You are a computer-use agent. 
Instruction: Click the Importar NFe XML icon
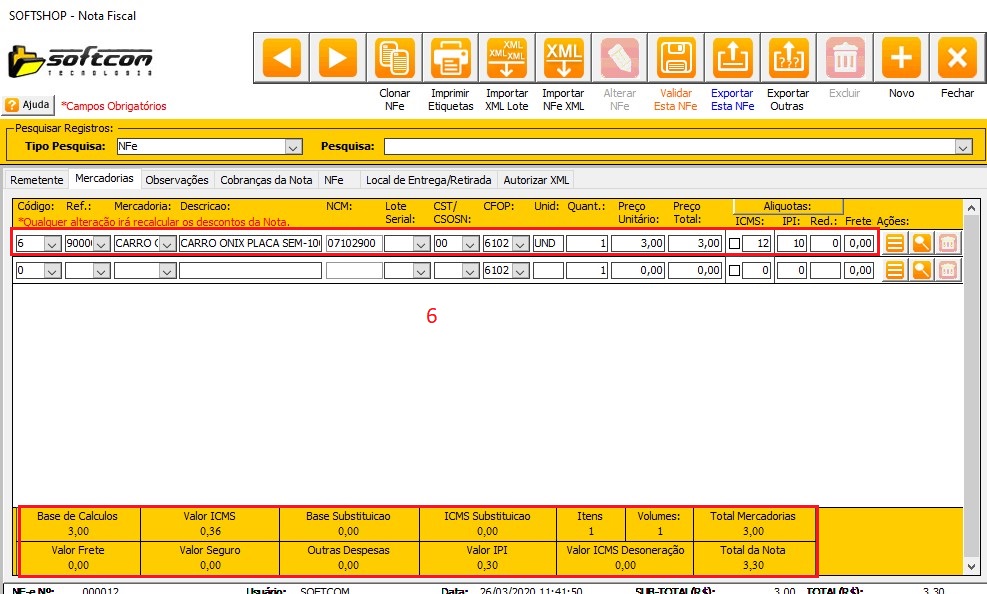click(563, 58)
